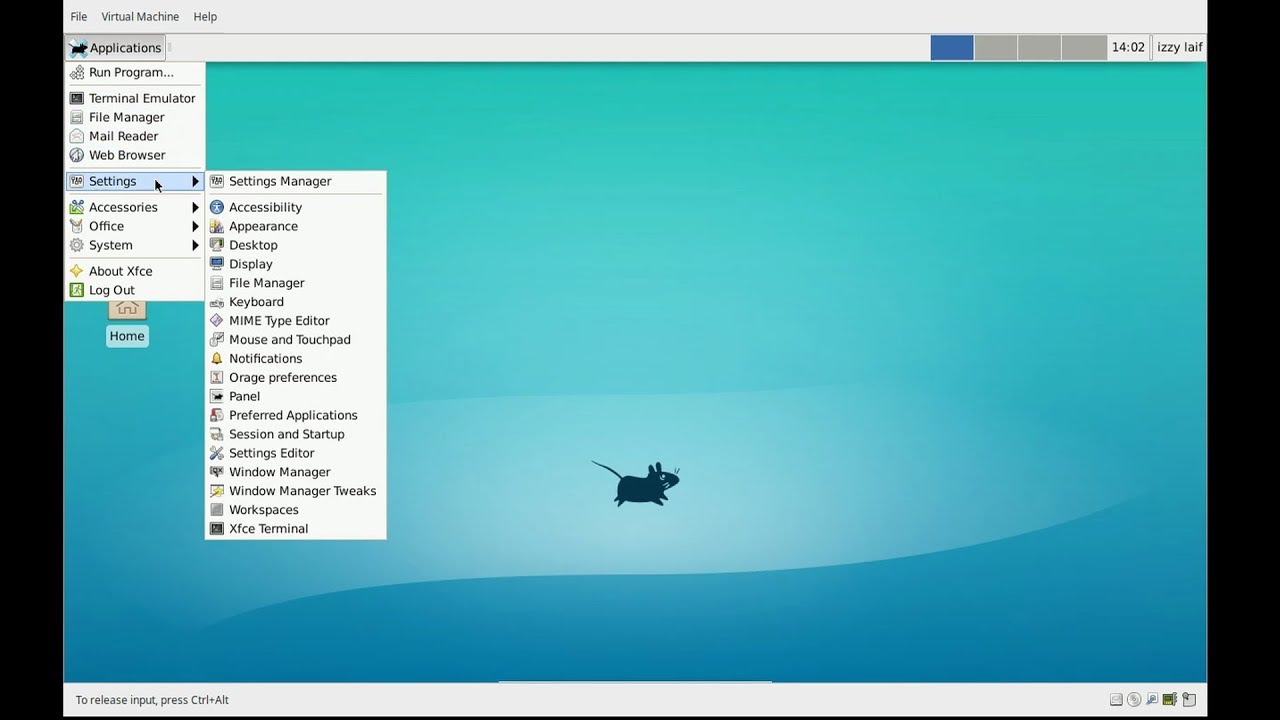Click the File Manager icon in main menu
The height and width of the screenshot is (720, 1280).
[x=77, y=117]
